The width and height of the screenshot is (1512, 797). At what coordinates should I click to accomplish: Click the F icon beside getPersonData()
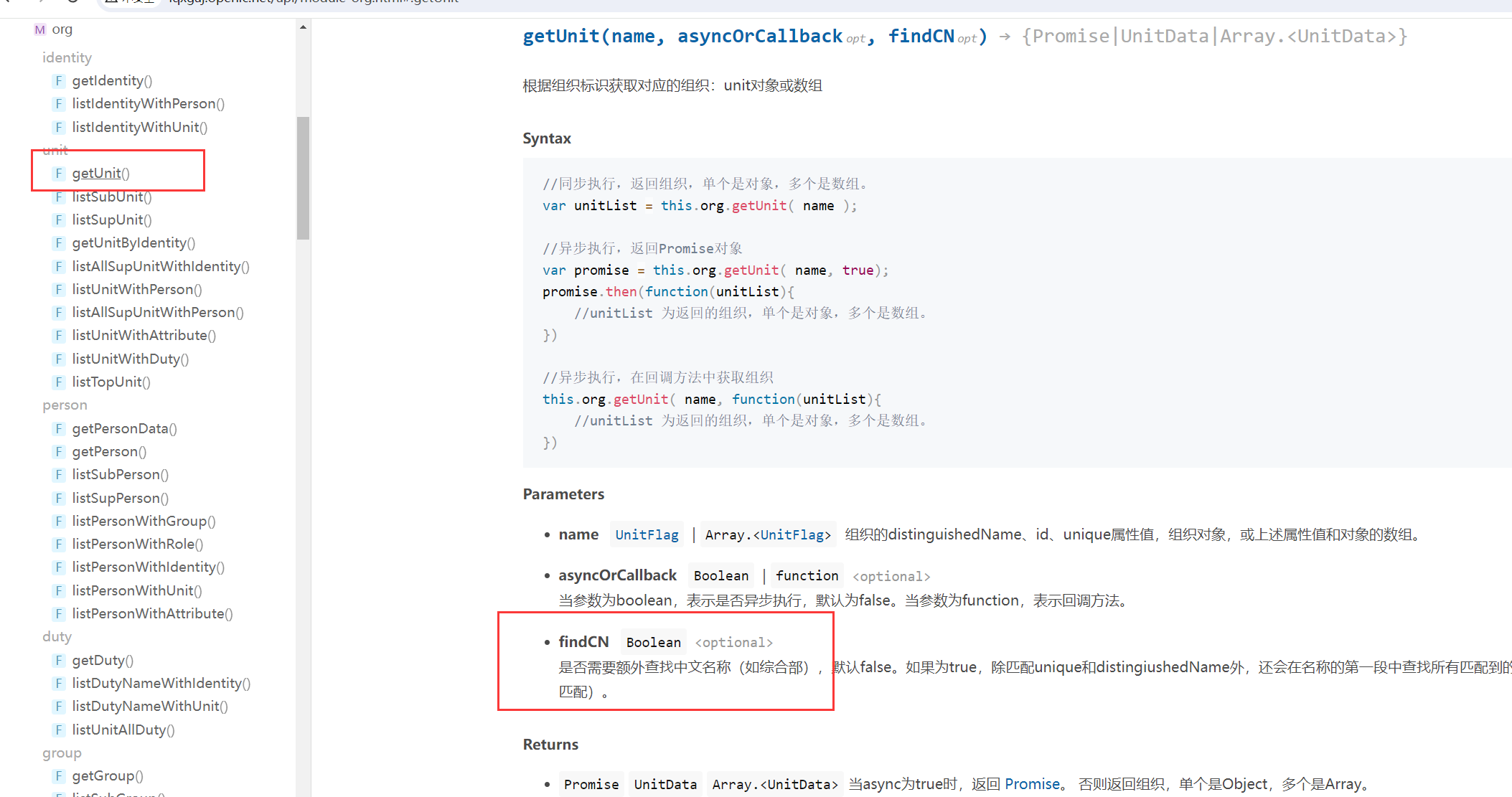pos(59,428)
